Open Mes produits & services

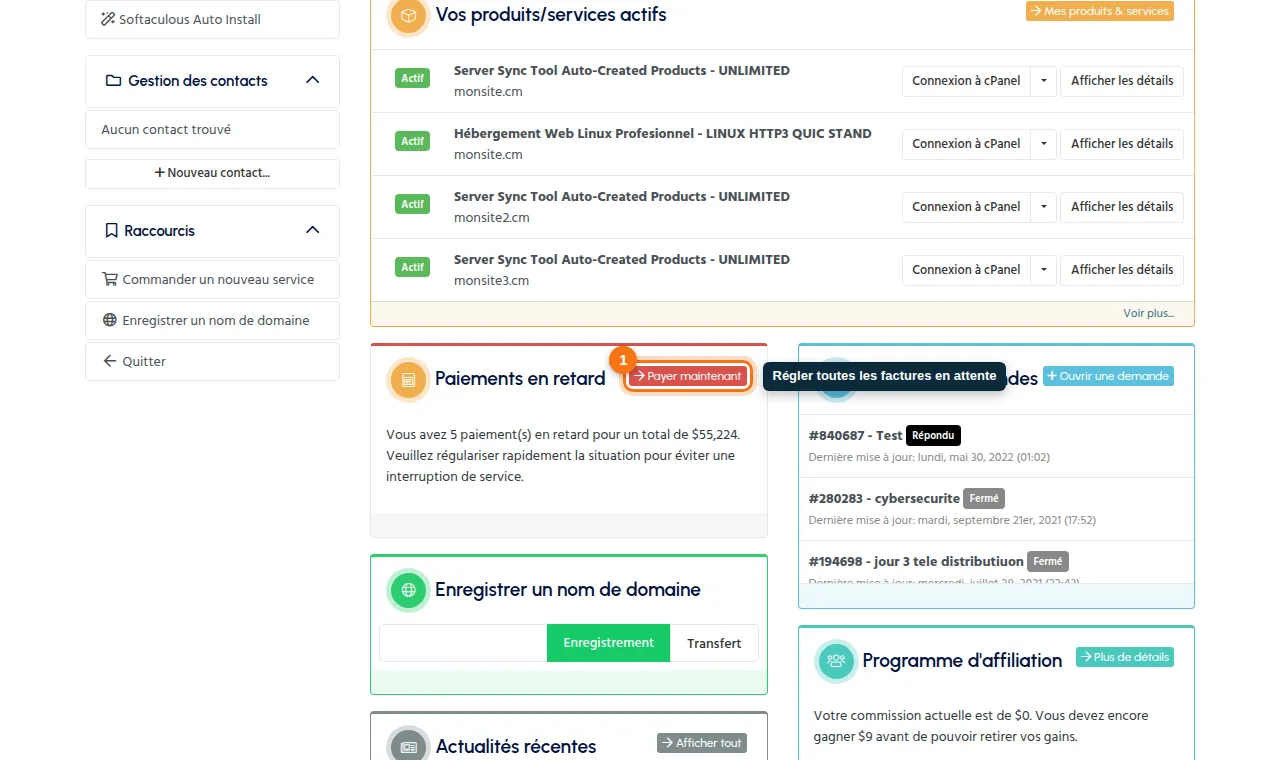point(1100,11)
